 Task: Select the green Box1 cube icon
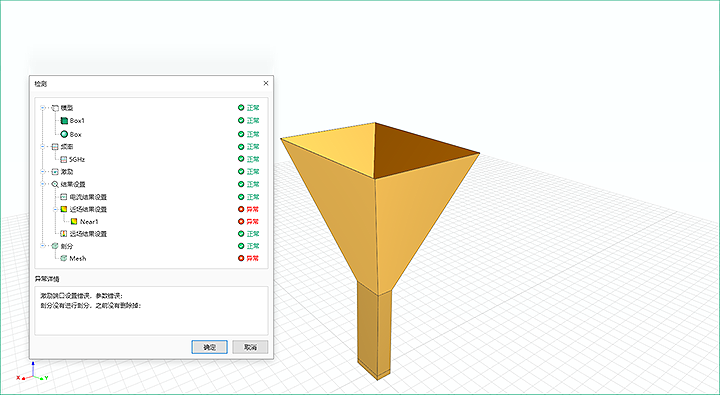tap(64, 121)
